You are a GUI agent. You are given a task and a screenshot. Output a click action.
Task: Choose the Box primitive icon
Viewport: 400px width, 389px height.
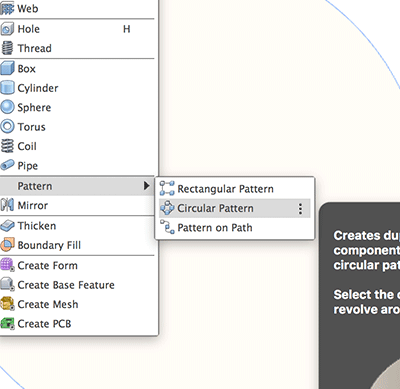pos(7,68)
